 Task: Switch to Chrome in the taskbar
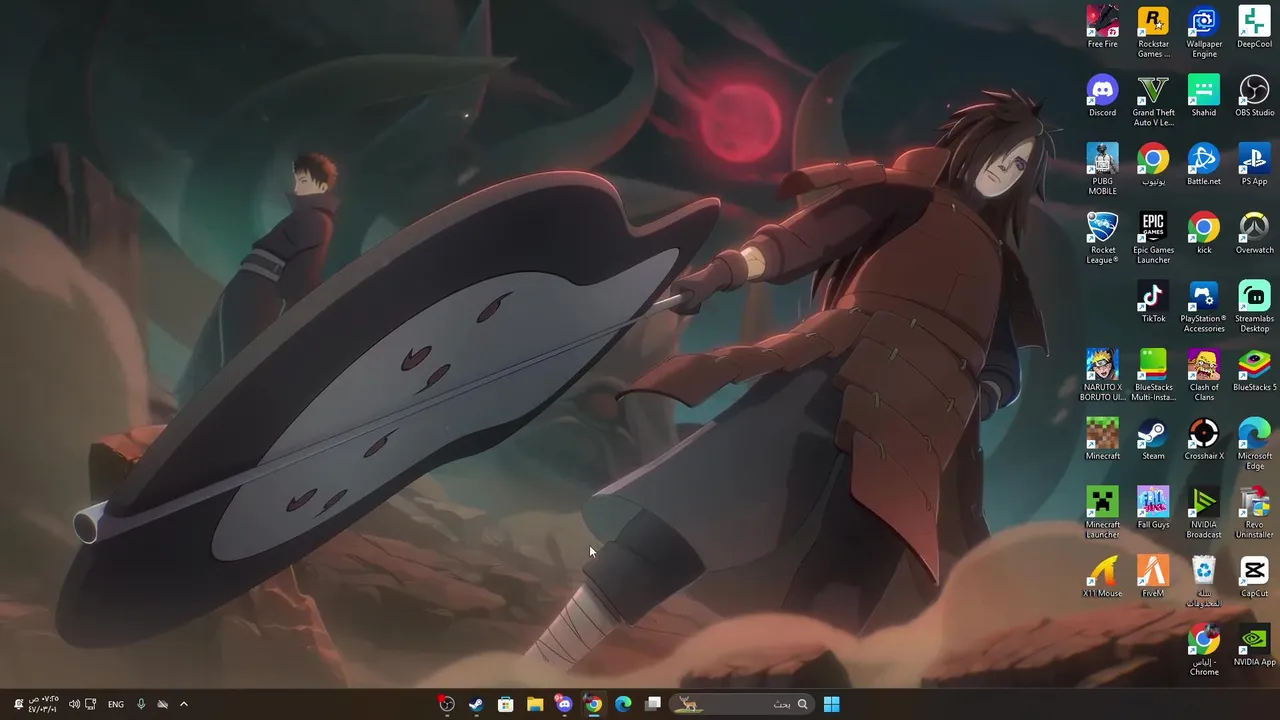[x=594, y=704]
